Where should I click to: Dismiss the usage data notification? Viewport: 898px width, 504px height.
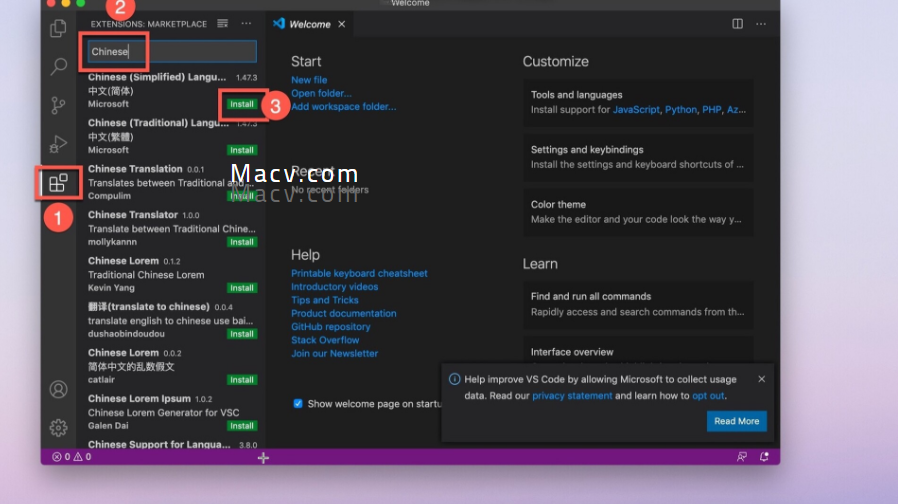[x=761, y=379]
